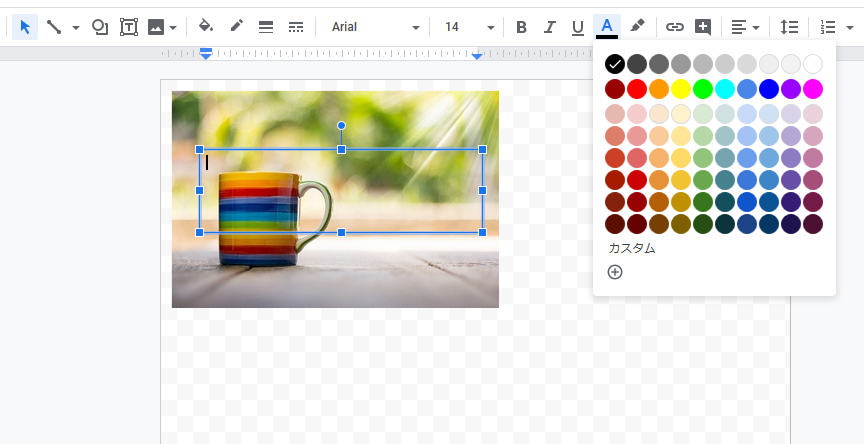Image resolution: width=864 pixels, height=444 pixels.
Task: Click the rainbow striped mug image
Action: point(276,219)
